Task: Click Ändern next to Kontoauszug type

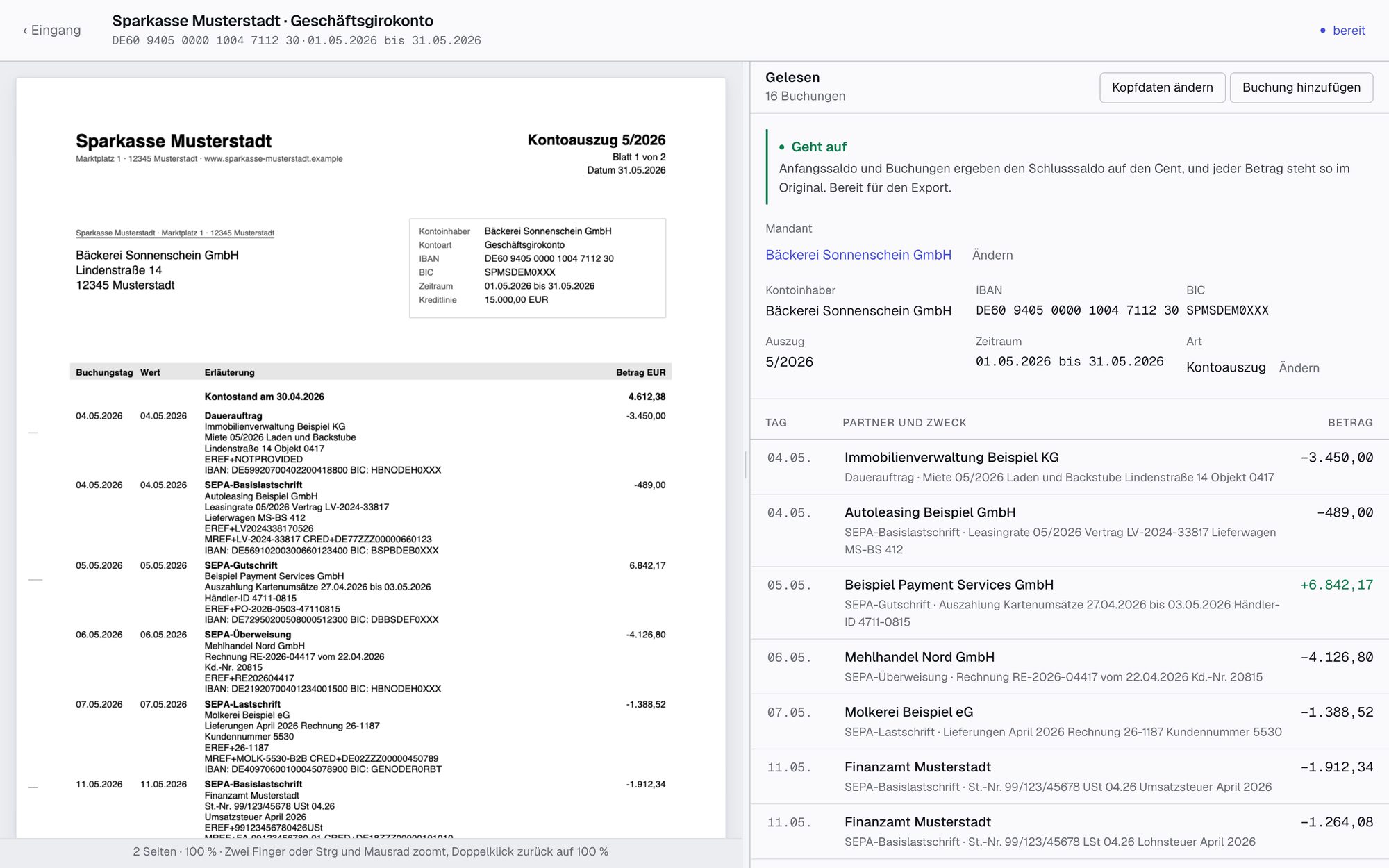Action: [1299, 368]
